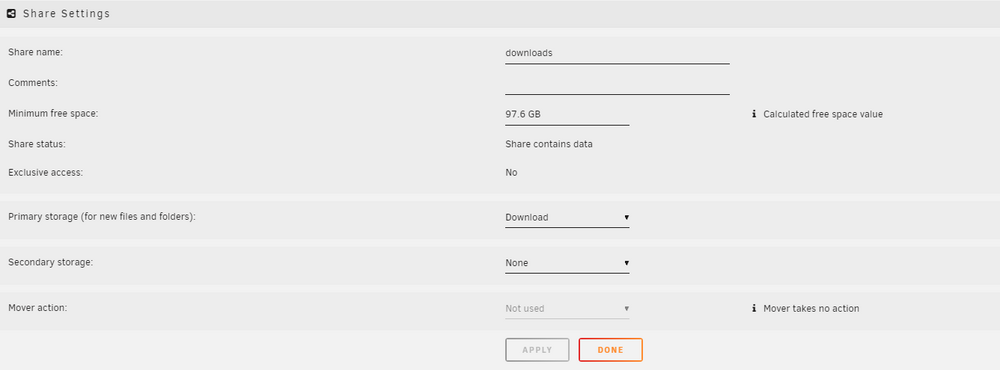Image resolution: width=1000 pixels, height=370 pixels.
Task: Click the Mover action dropdown arrow
Action: (x=626, y=309)
